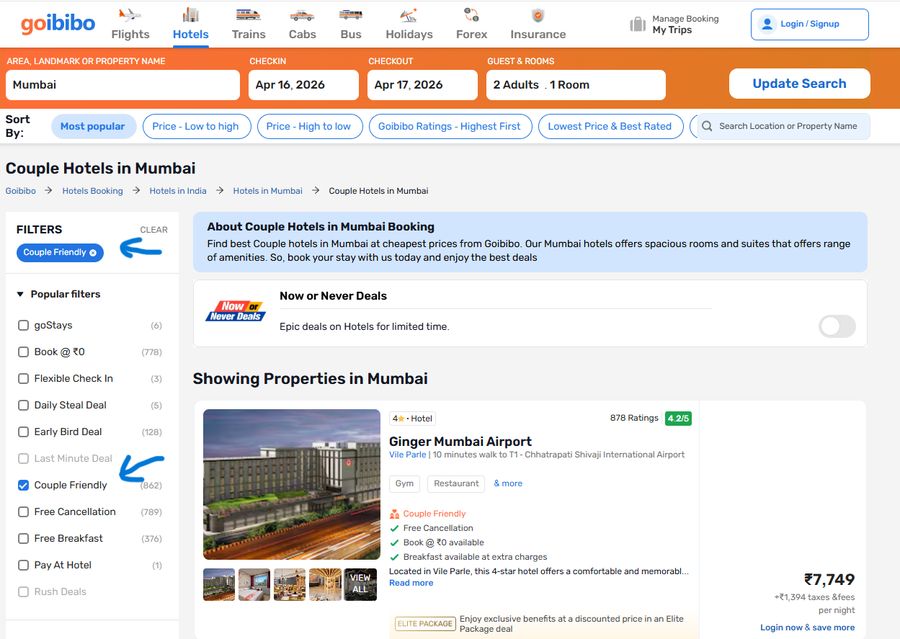Screen dimensions: 900x639
Task: Uncheck the Couple Friendly filter checkbox
Action: [24, 485]
